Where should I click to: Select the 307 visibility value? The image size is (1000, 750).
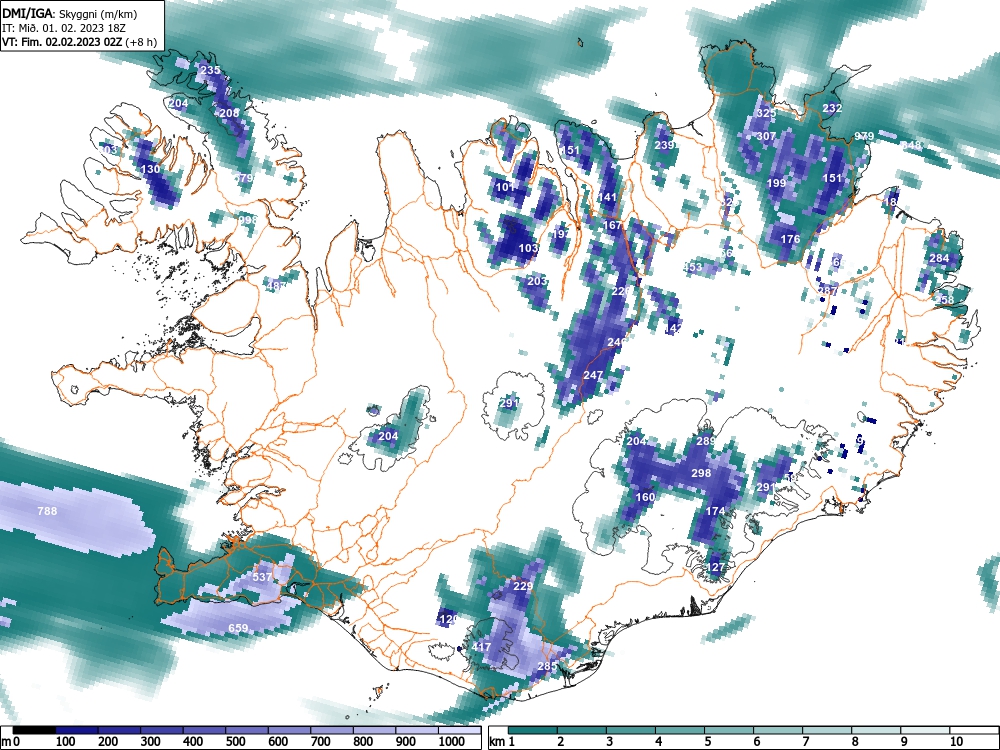(766, 136)
